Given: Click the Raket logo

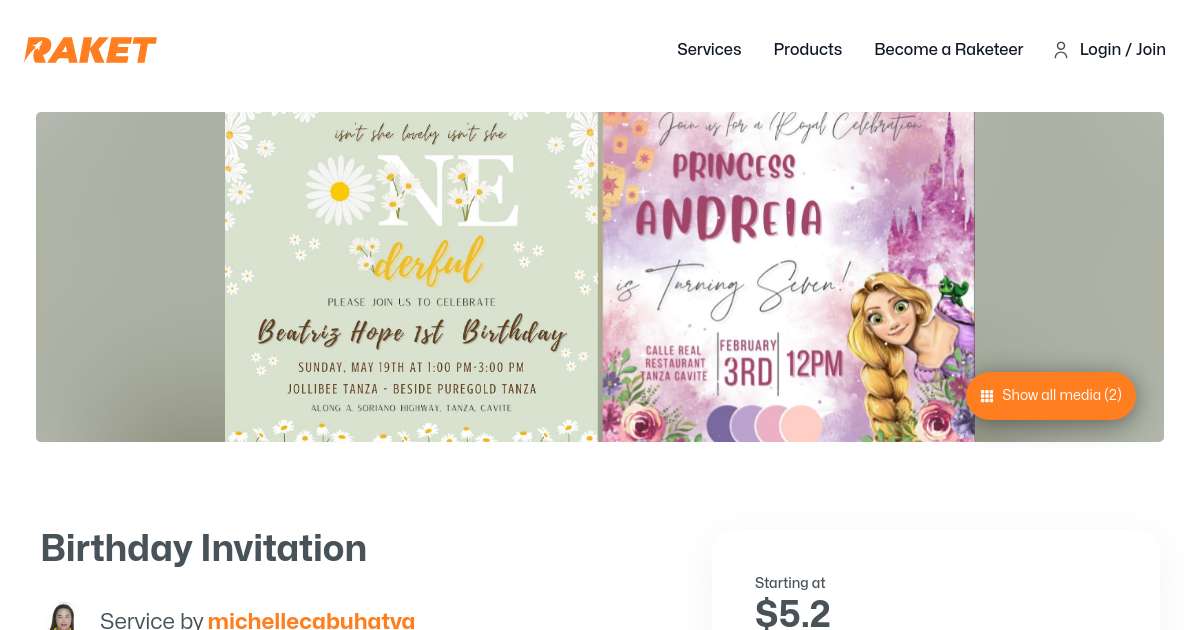Looking at the screenshot, I should point(90,50).
